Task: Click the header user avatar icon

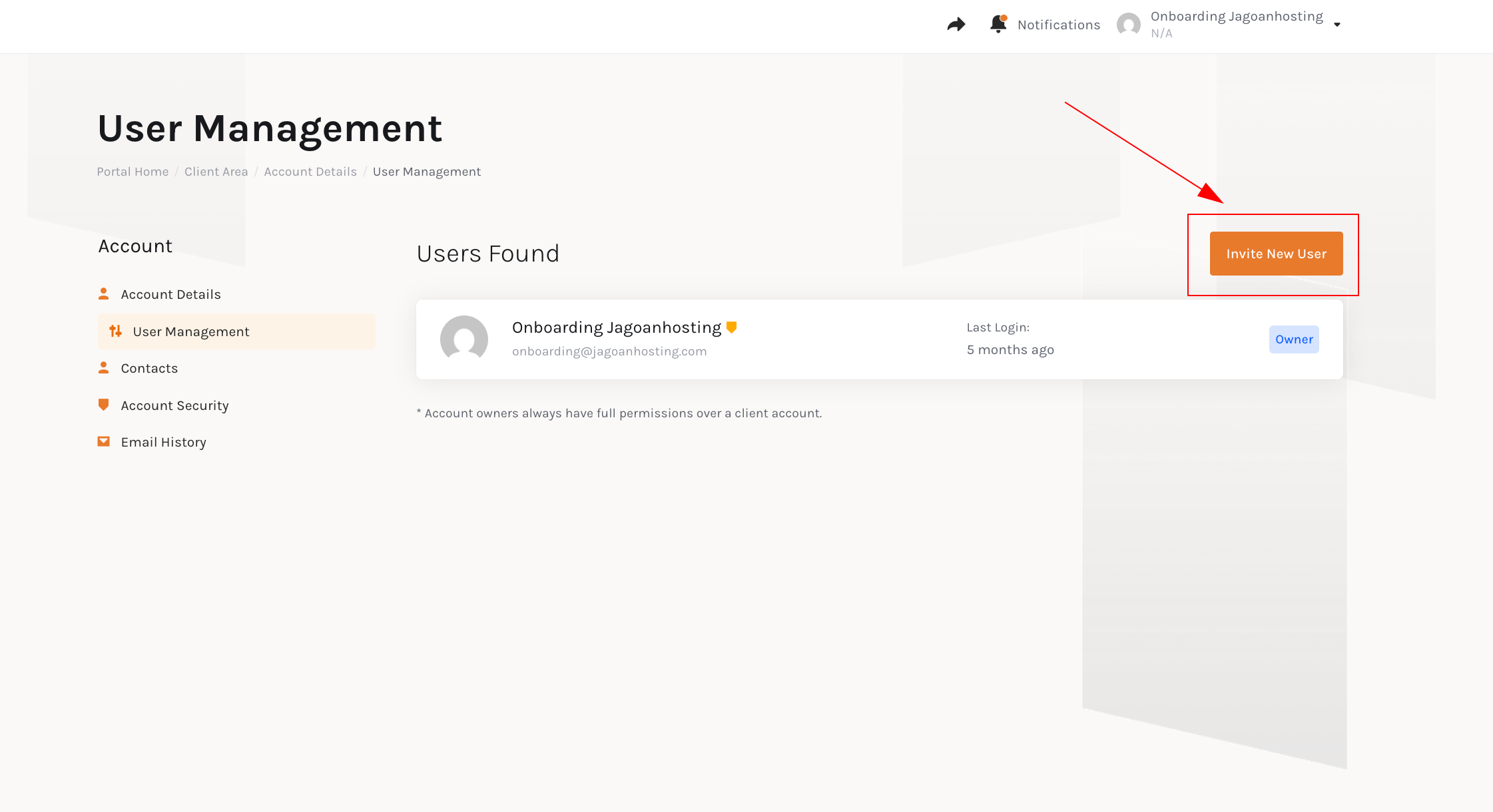Action: coord(1129,25)
